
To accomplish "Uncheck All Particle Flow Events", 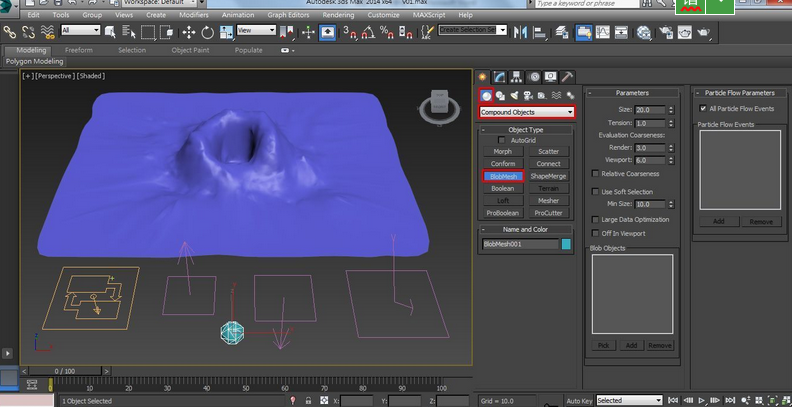I will [703, 108].
